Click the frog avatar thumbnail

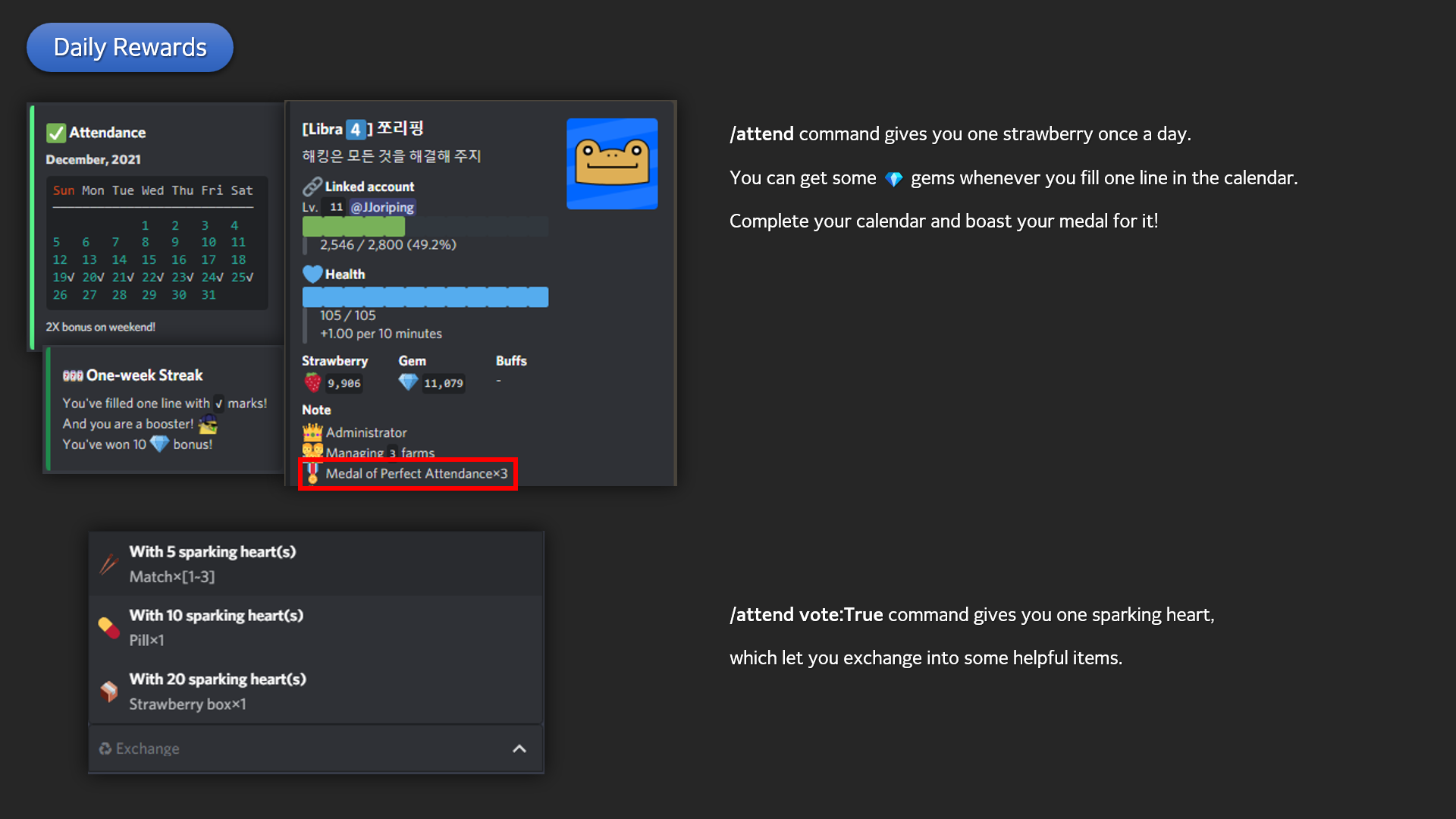(x=612, y=163)
